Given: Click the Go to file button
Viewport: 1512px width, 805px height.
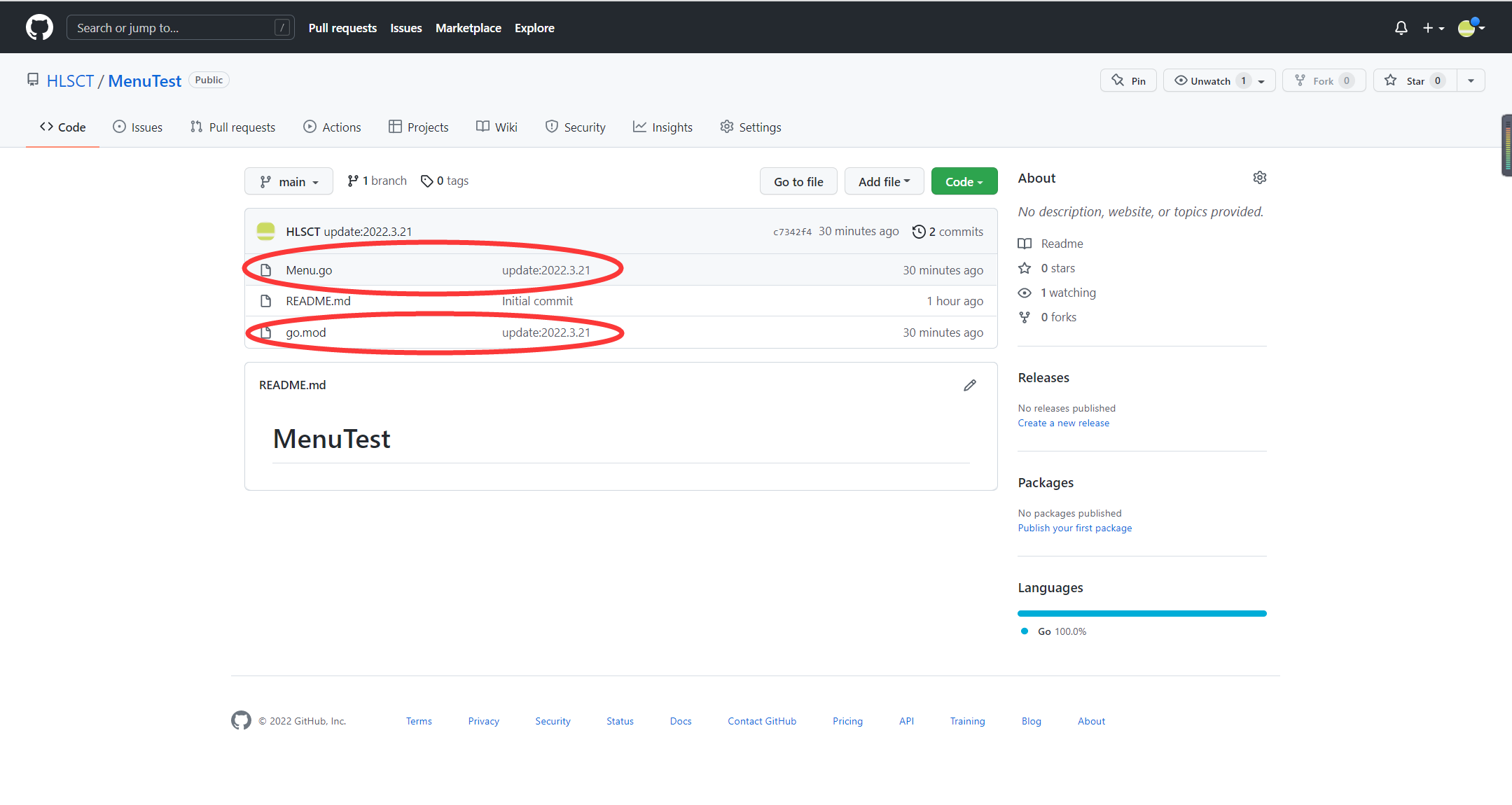Looking at the screenshot, I should pos(798,181).
